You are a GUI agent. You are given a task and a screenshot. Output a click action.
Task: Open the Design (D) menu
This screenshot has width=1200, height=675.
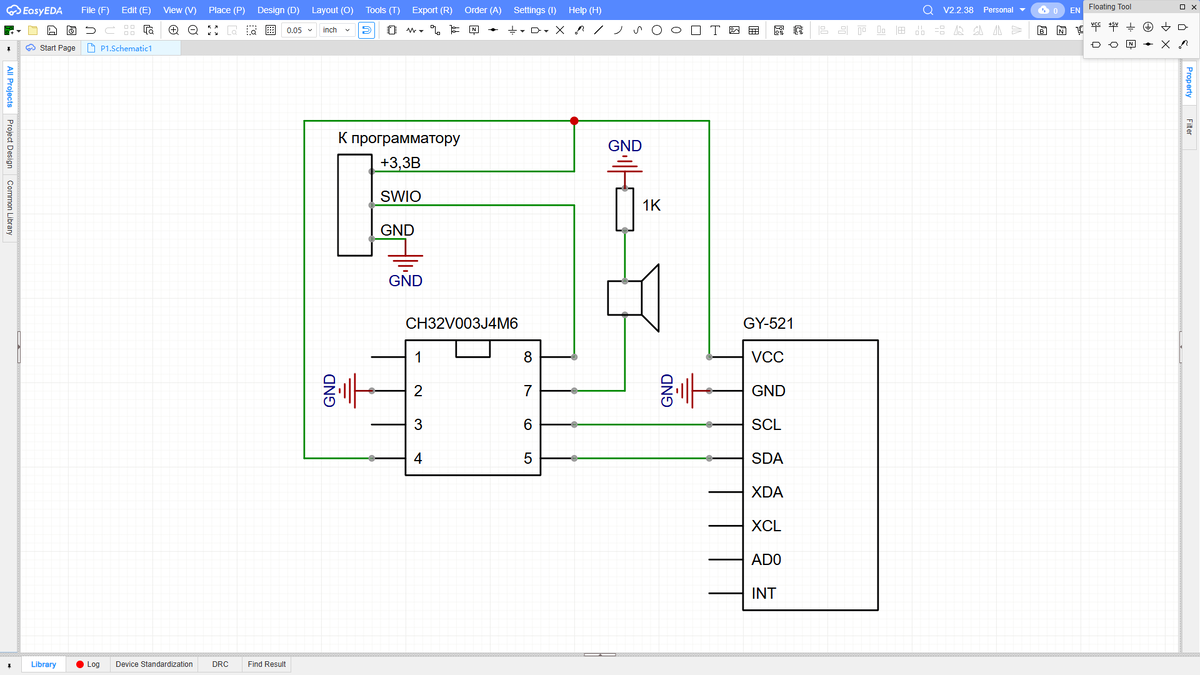click(278, 10)
